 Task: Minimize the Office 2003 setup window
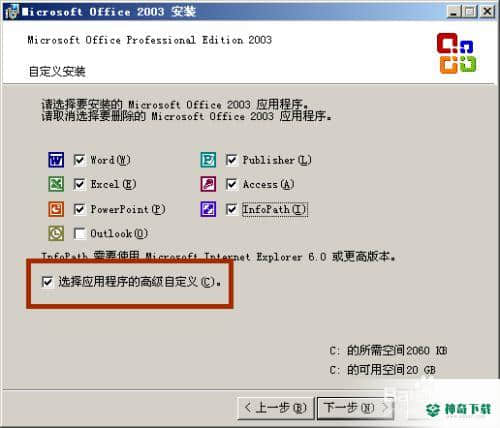click(x=453, y=12)
